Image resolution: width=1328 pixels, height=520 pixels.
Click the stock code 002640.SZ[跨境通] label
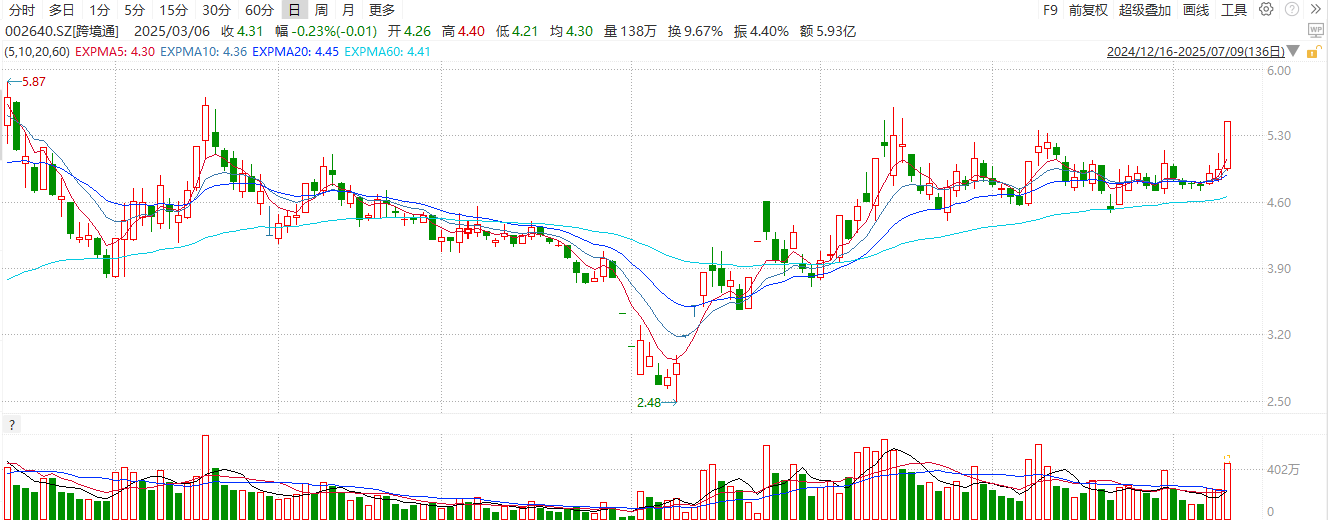click(x=63, y=31)
